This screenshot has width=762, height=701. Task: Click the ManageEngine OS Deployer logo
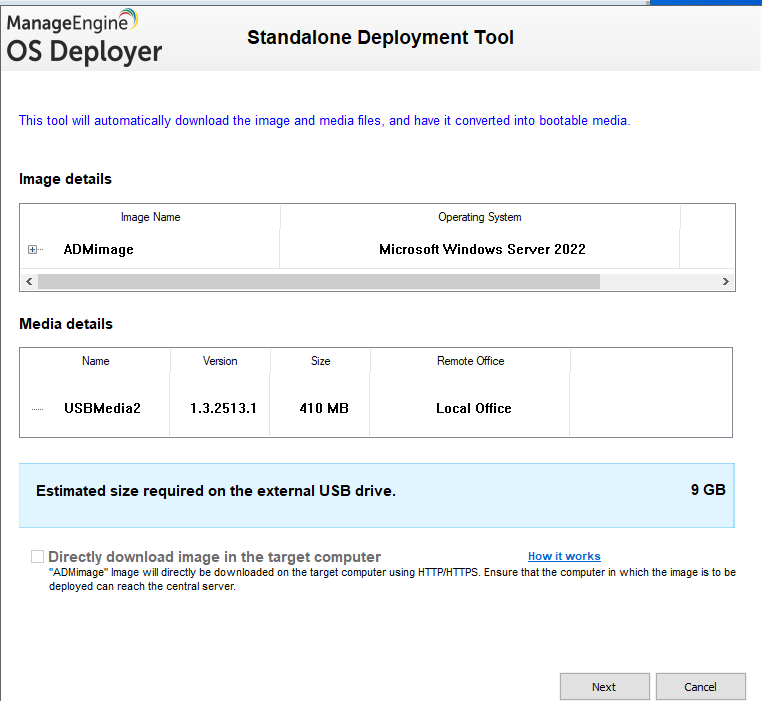84,37
